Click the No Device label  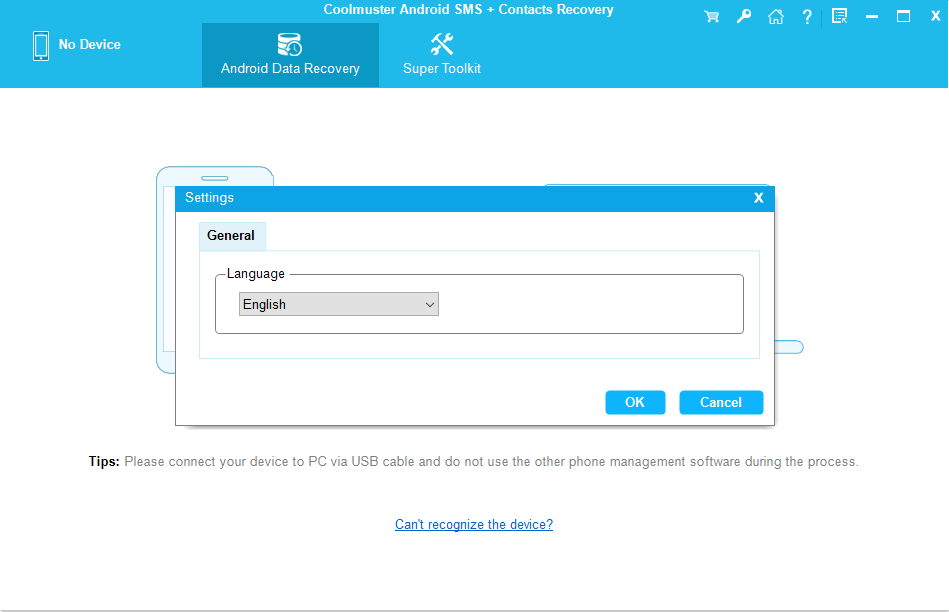90,44
